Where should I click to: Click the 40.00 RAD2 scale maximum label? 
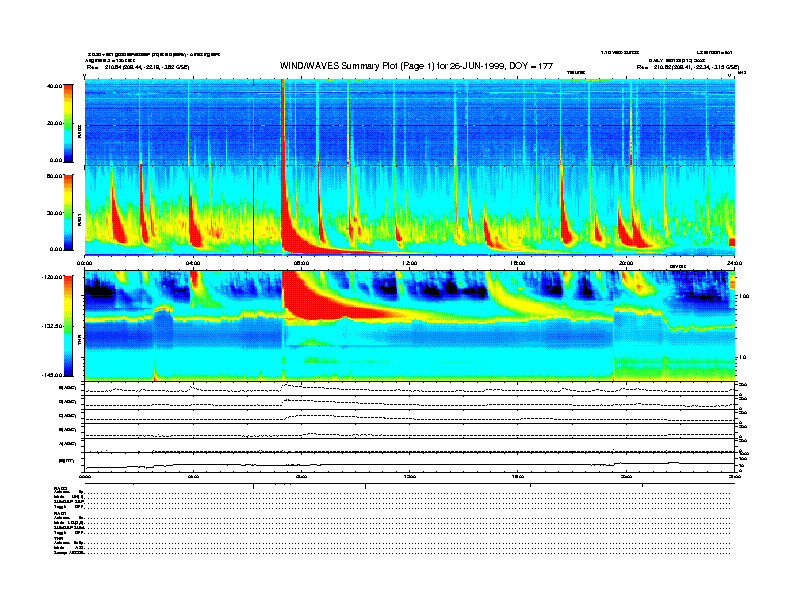[x=52, y=86]
